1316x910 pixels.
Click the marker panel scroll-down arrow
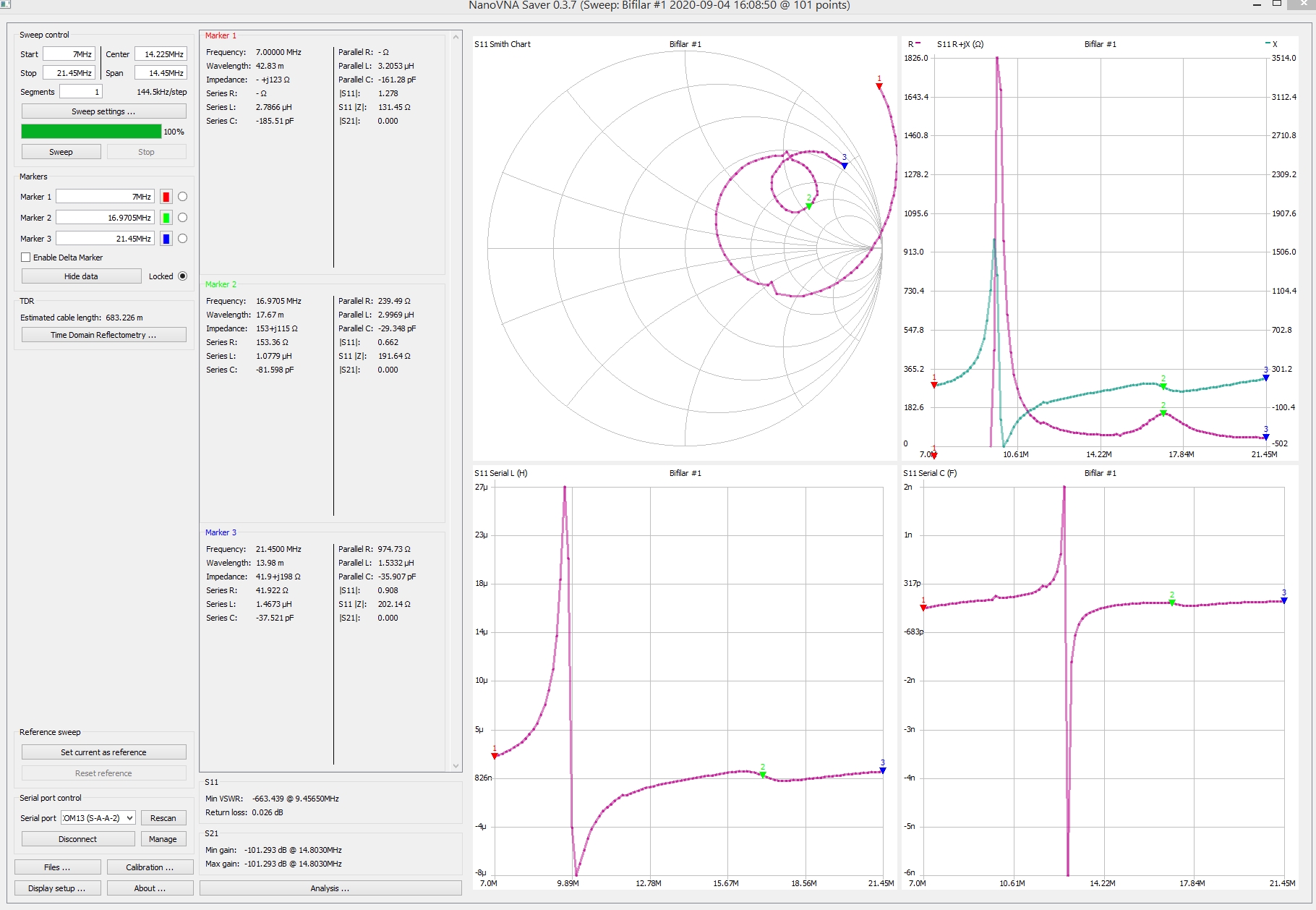pyautogui.click(x=456, y=765)
